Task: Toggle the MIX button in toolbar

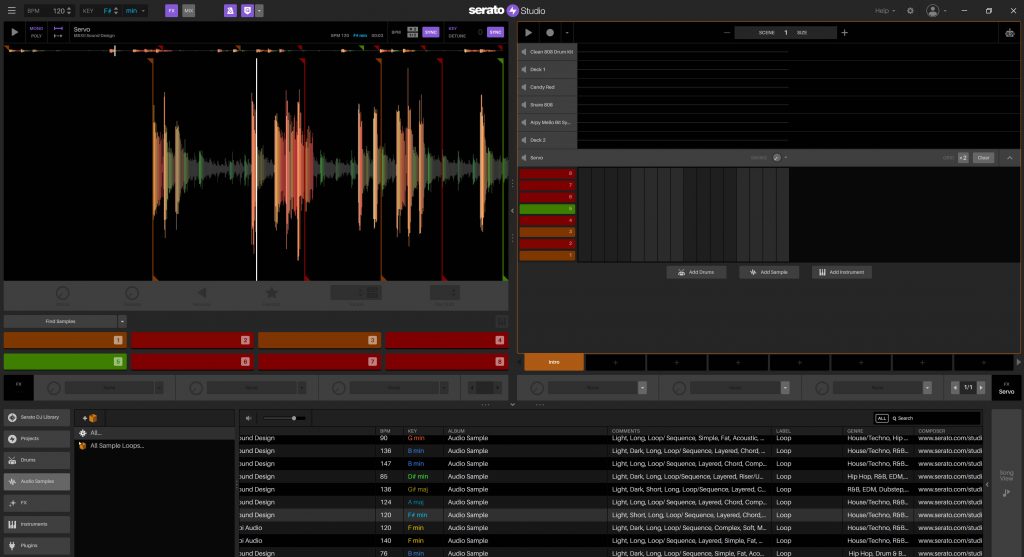Action: click(189, 10)
